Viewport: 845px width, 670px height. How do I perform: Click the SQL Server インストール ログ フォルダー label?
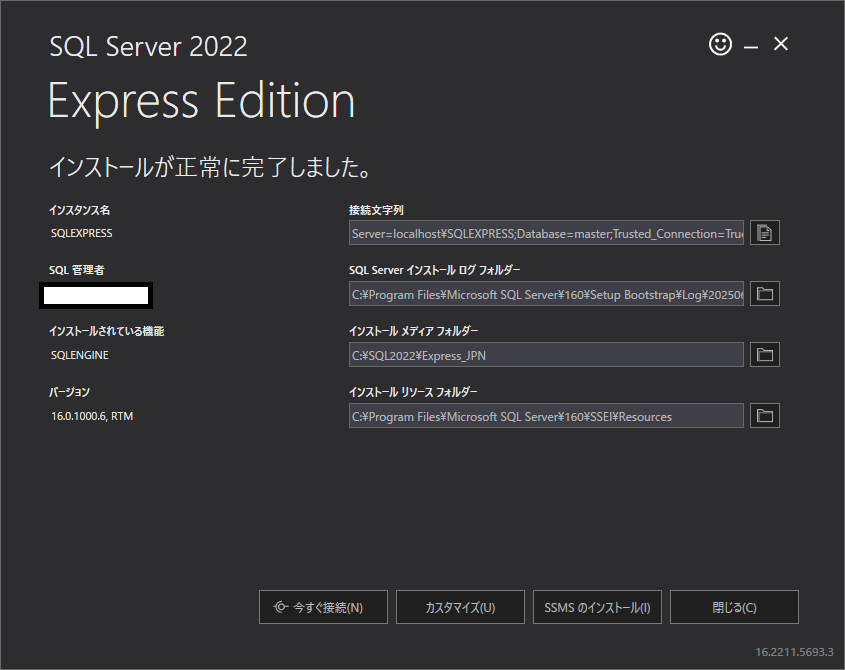(435, 270)
